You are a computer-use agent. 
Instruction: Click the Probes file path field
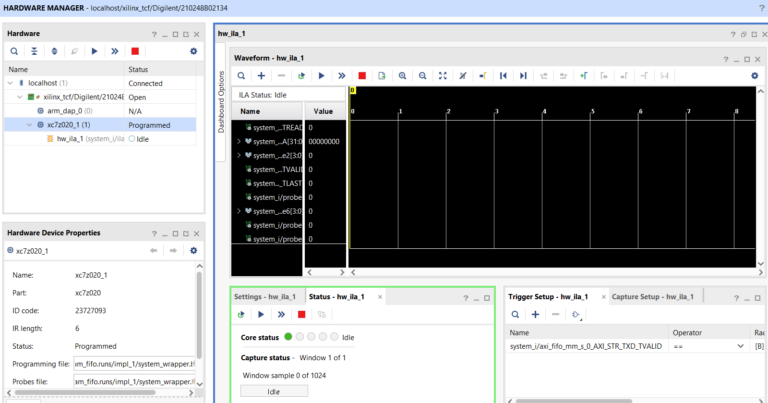pyautogui.click(x=135, y=381)
